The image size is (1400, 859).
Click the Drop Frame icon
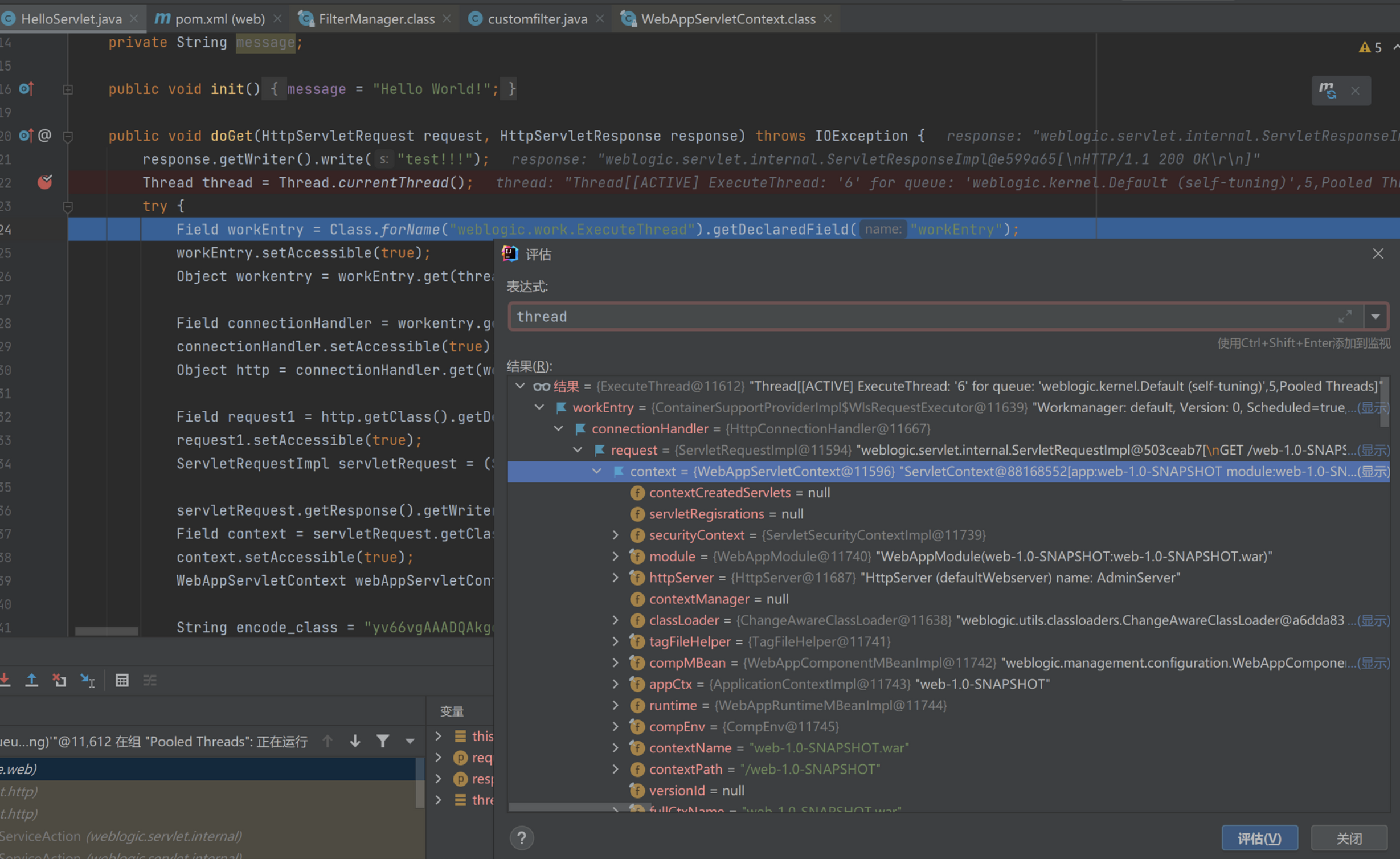tap(59, 680)
